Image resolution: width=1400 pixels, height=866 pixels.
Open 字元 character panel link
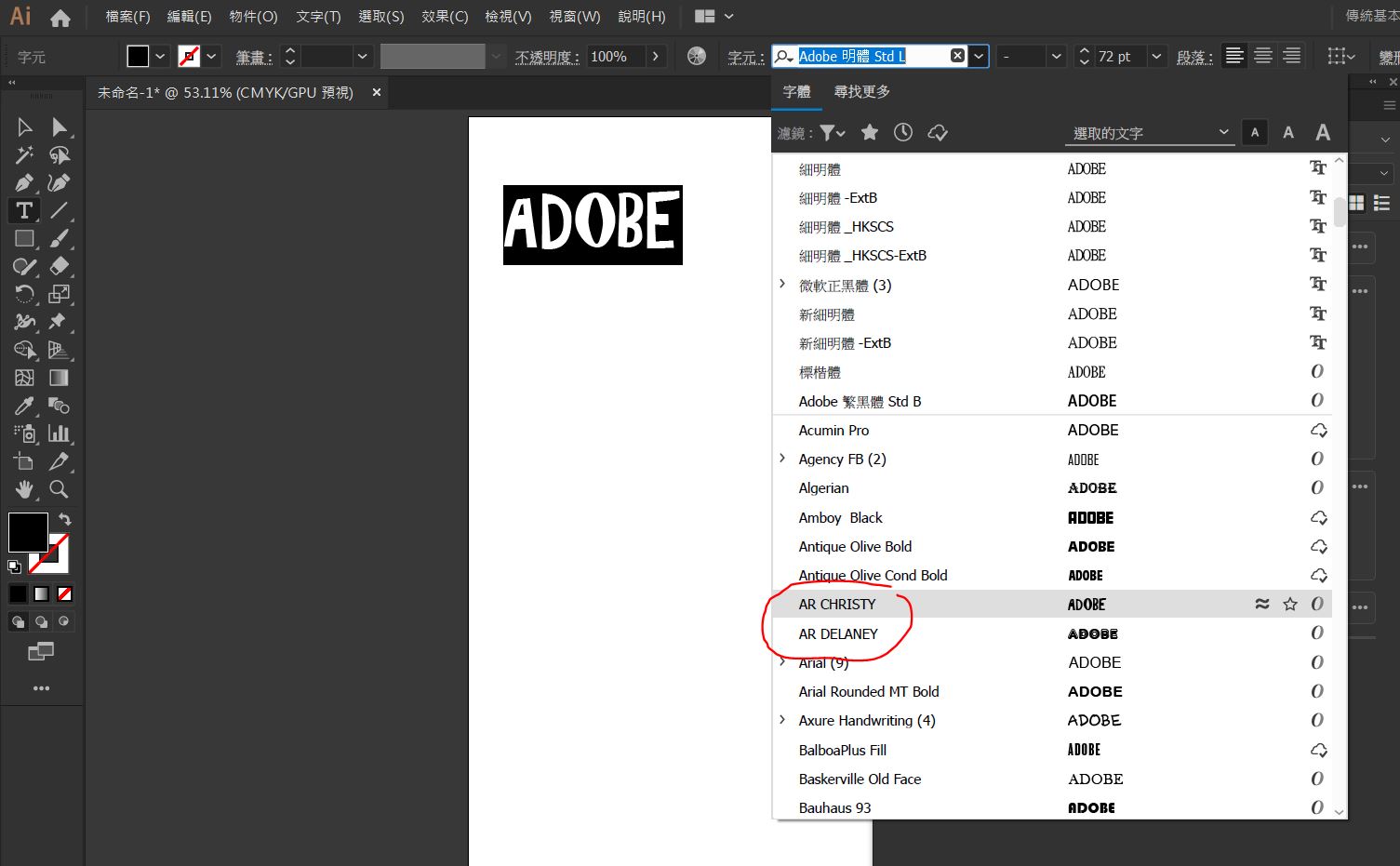pos(746,58)
